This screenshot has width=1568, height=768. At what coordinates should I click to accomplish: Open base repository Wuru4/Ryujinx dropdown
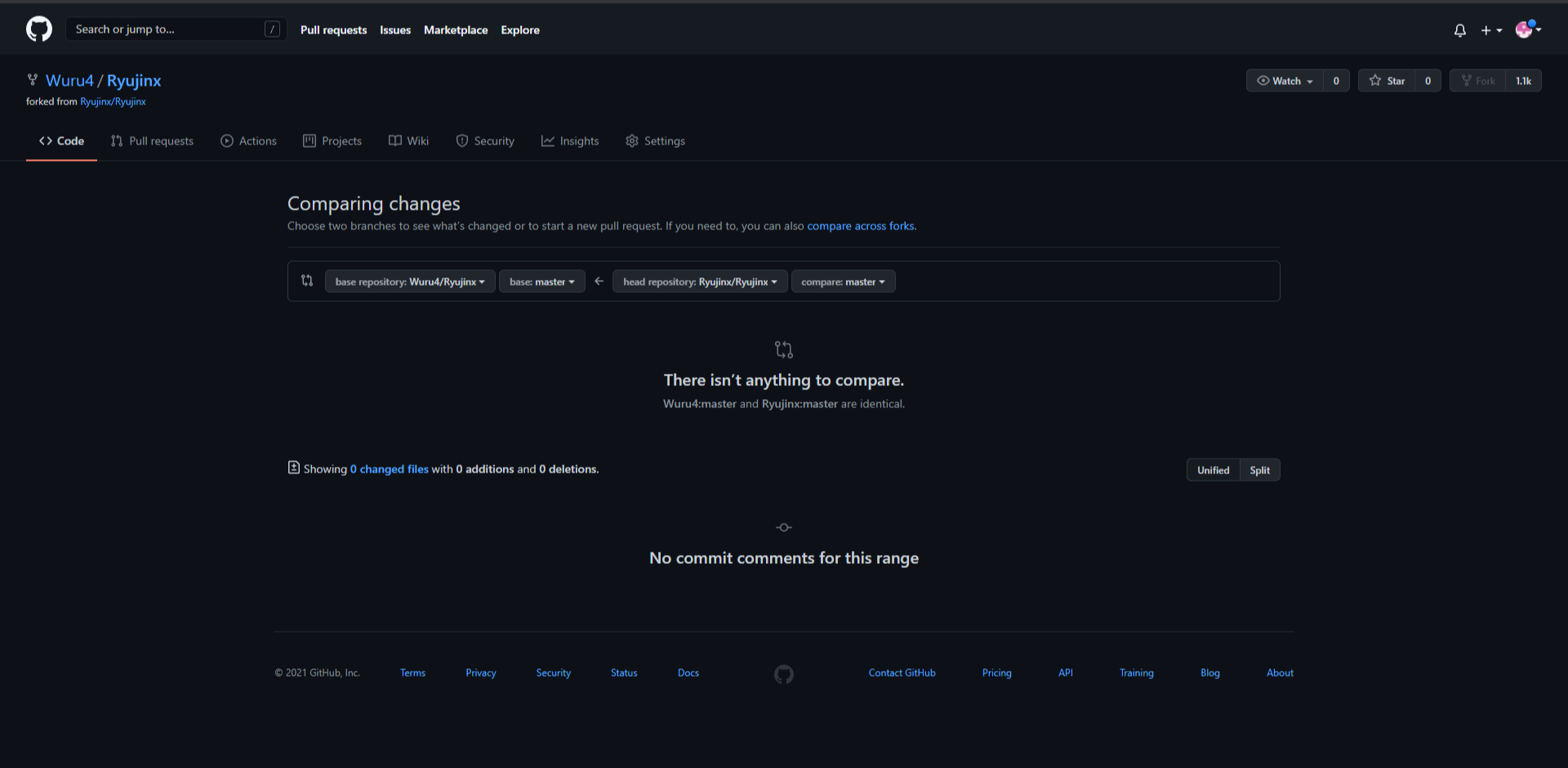(x=410, y=282)
